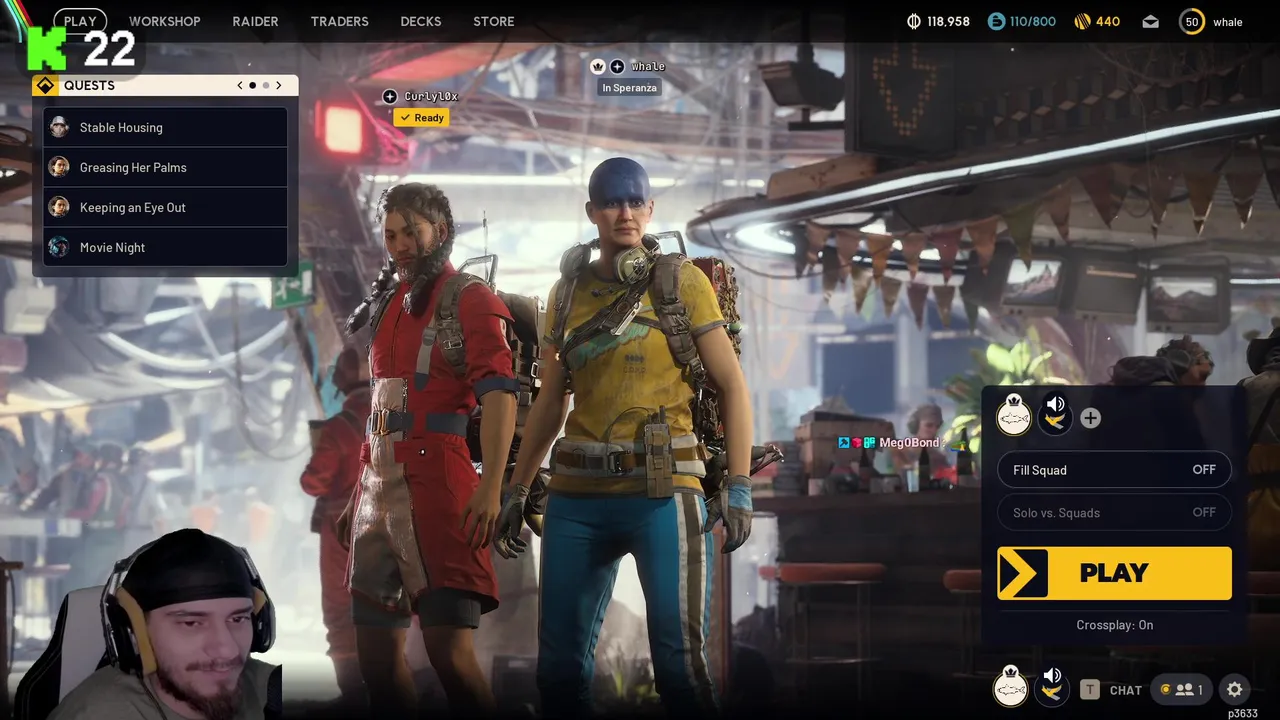Click the plus icon beside whale name tag
Screen dimensions: 1280x720
tap(617, 67)
